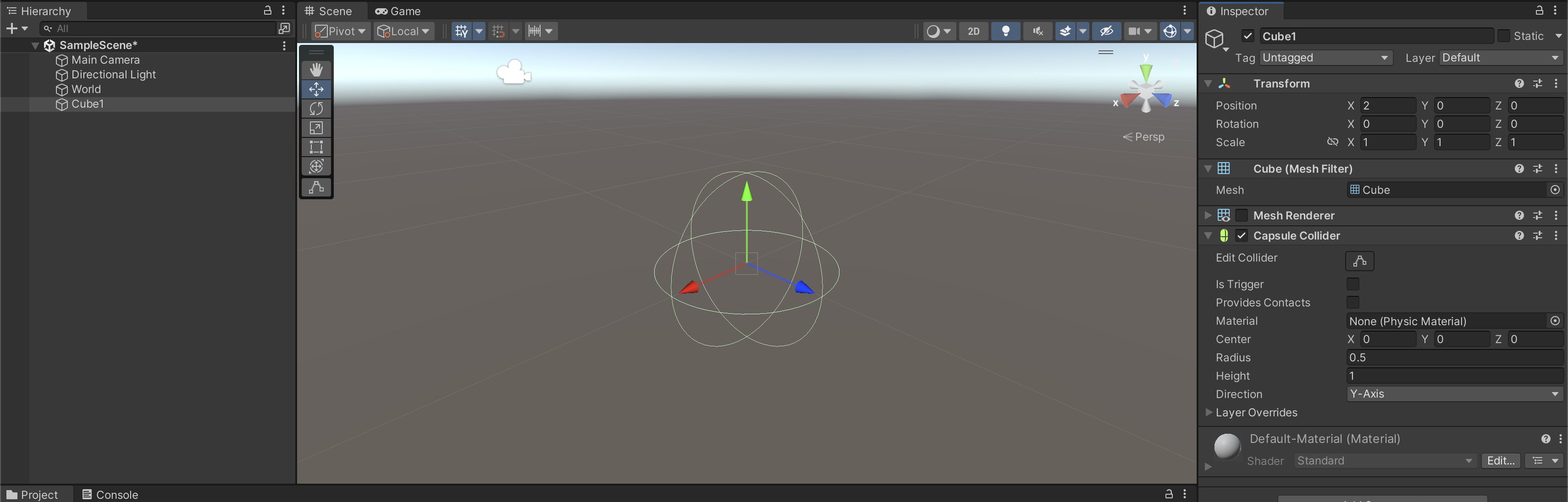This screenshot has width=1568, height=502.
Task: Collapse the Transform component
Action: coord(1208,84)
